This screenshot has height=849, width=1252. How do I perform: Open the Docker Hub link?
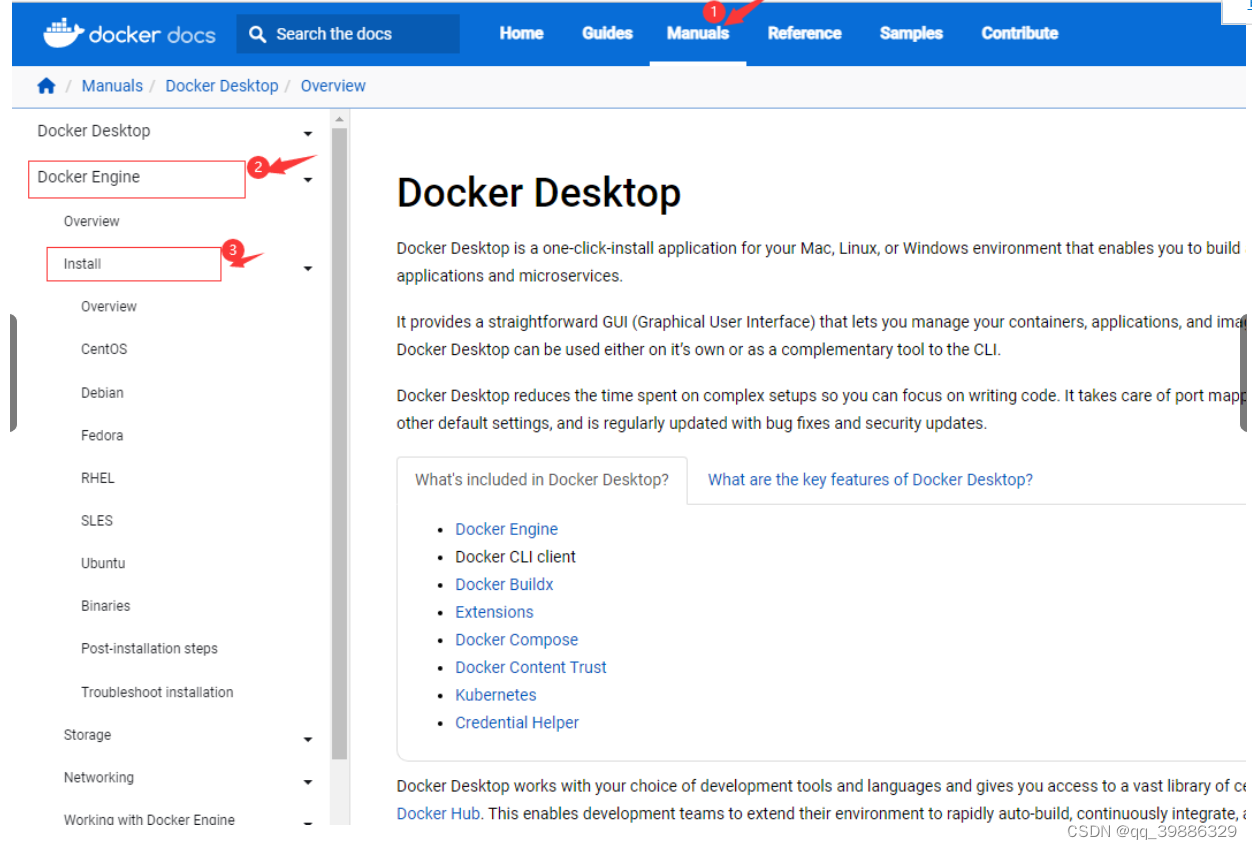[x=438, y=814]
